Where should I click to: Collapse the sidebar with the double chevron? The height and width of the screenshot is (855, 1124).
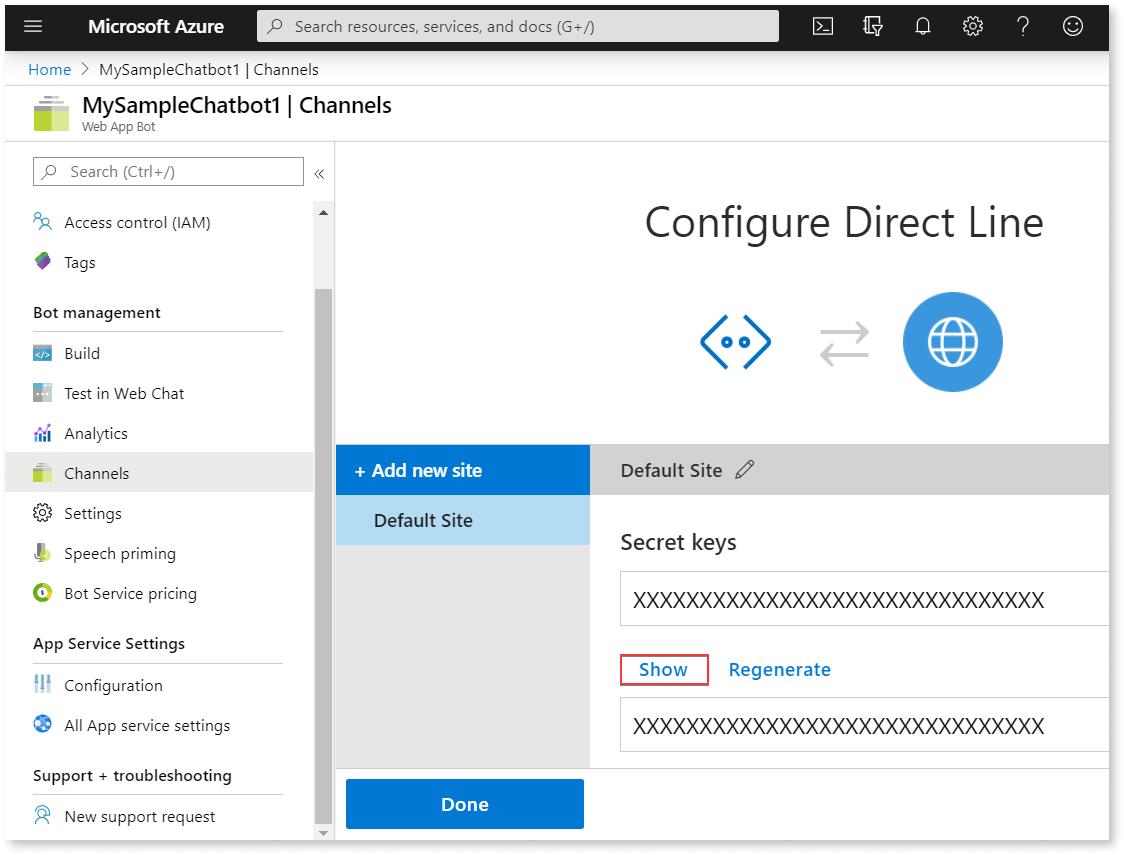[319, 172]
